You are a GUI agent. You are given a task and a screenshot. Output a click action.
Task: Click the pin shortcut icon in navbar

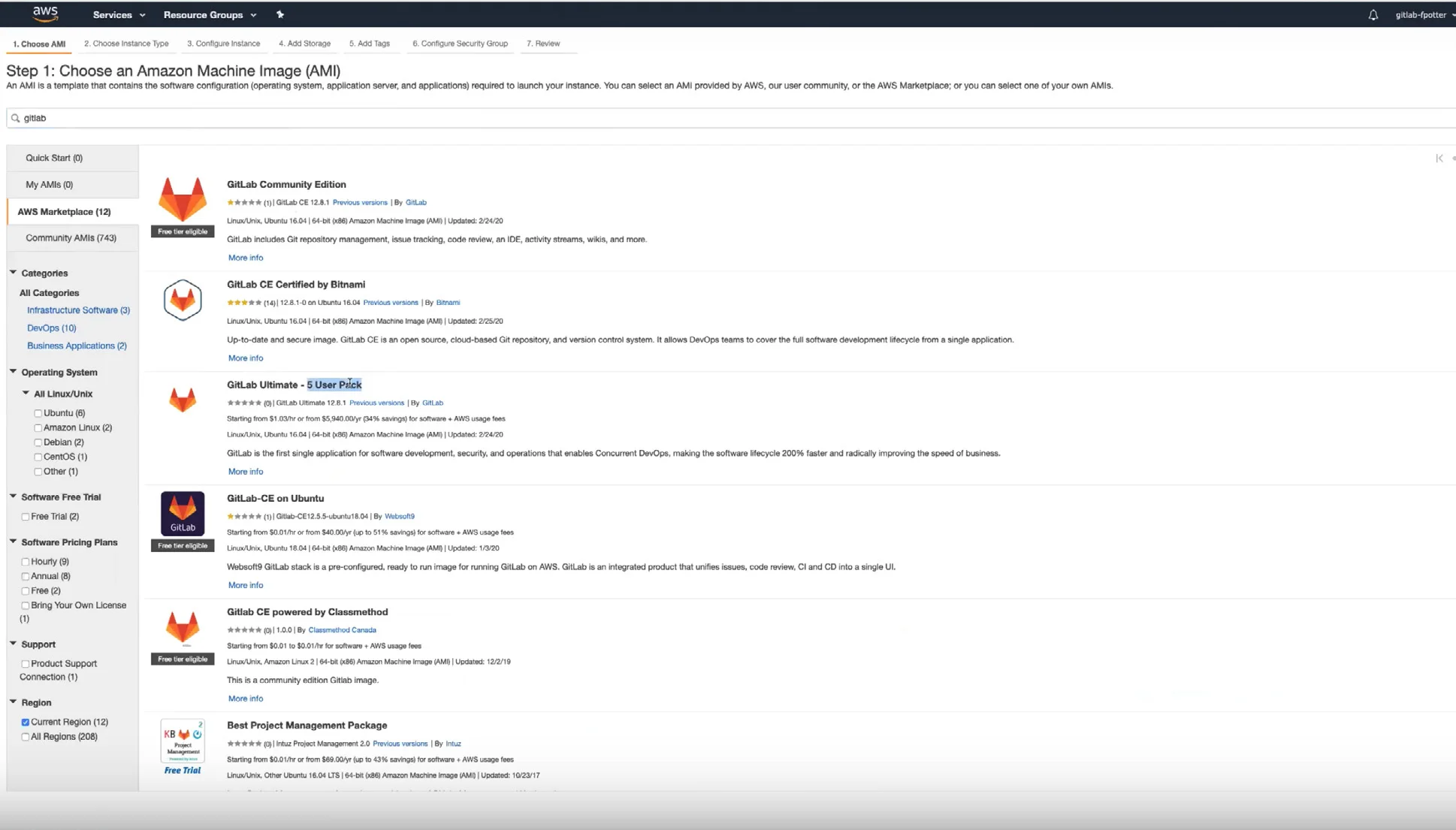tap(280, 15)
